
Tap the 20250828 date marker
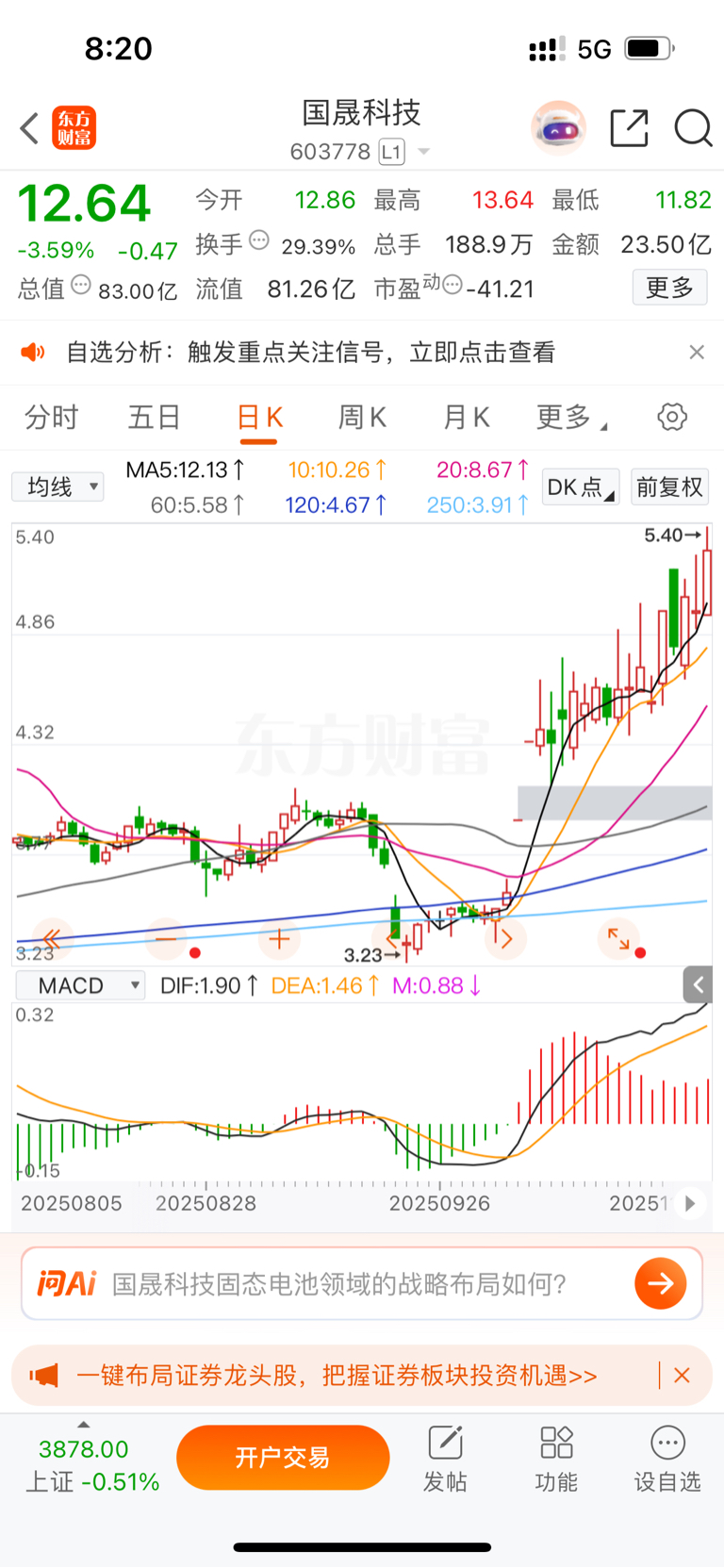(206, 1203)
